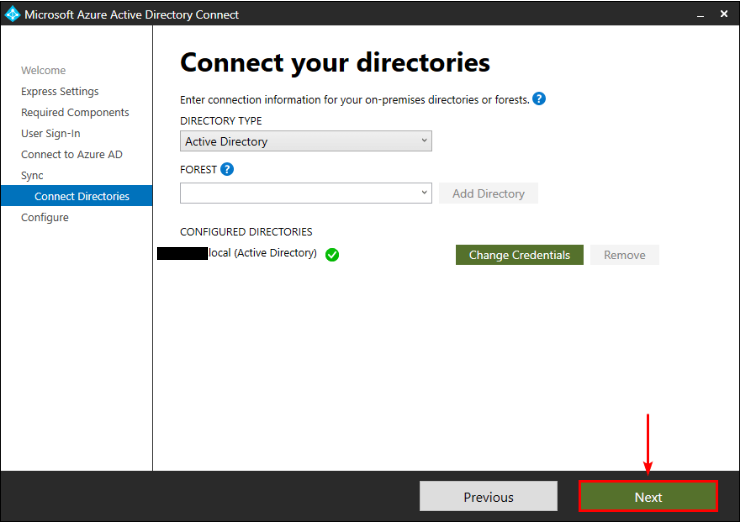Proceed with the Next button
The width and height of the screenshot is (740, 523).
tap(648, 497)
